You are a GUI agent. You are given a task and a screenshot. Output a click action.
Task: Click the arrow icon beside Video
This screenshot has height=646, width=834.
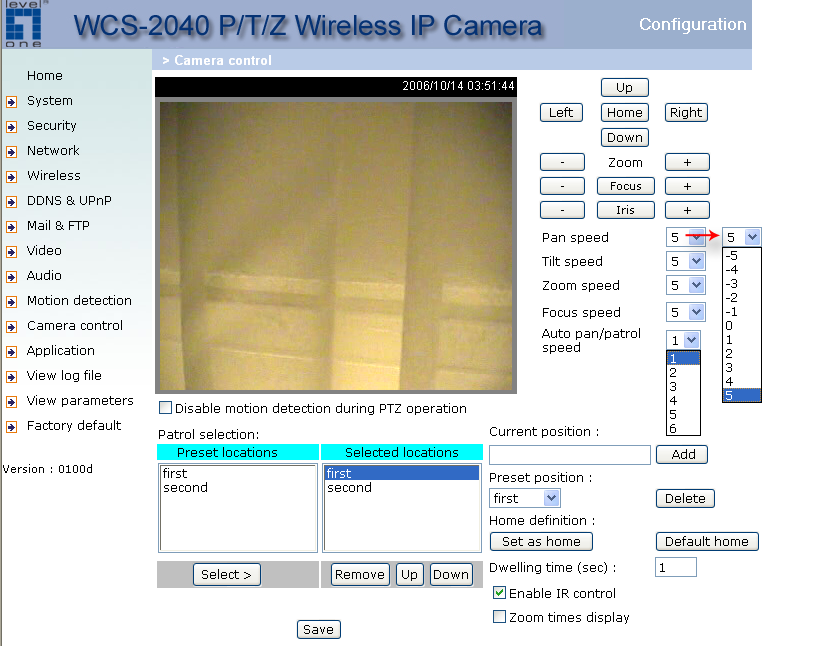click(12, 251)
